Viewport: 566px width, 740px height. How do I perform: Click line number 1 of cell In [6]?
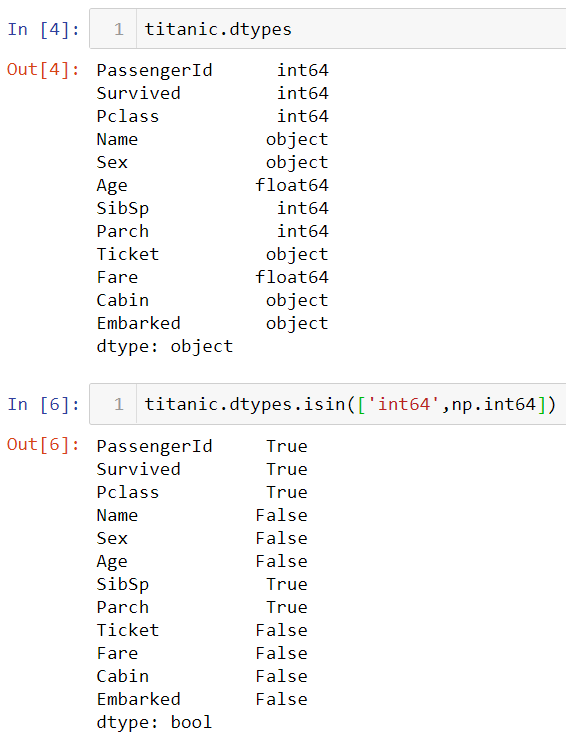pos(119,404)
